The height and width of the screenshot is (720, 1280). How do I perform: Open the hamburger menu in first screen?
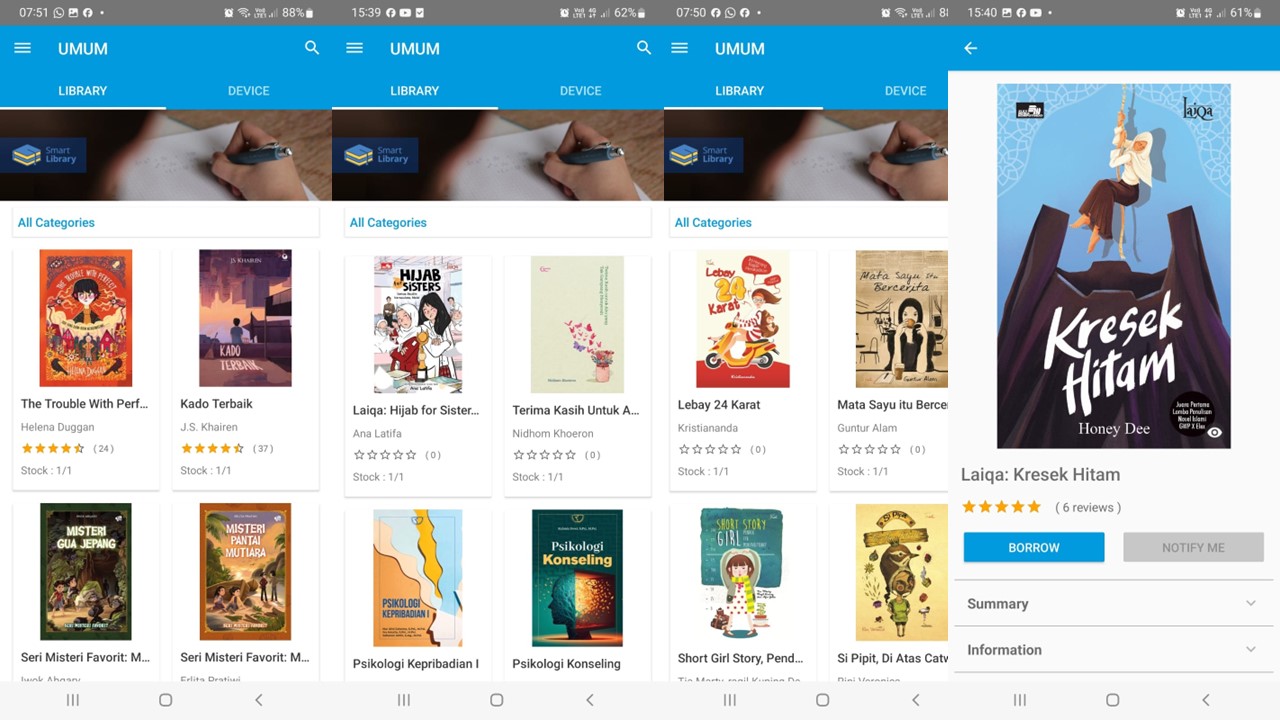tap(23, 48)
